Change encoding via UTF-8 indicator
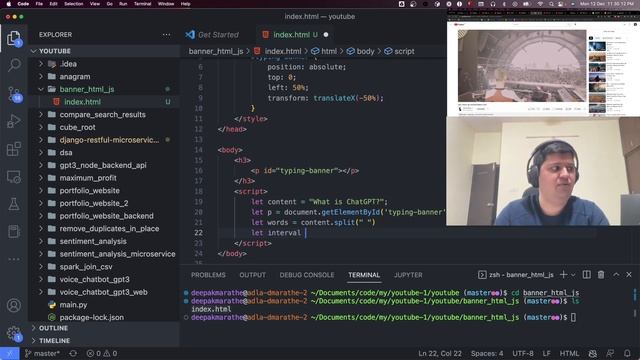 click(522, 353)
